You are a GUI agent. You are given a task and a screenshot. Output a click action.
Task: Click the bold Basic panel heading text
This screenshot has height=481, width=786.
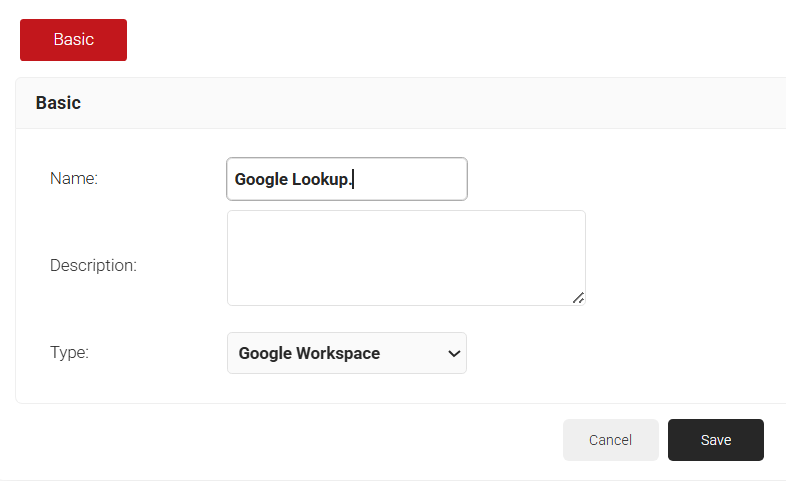pyautogui.click(x=58, y=103)
